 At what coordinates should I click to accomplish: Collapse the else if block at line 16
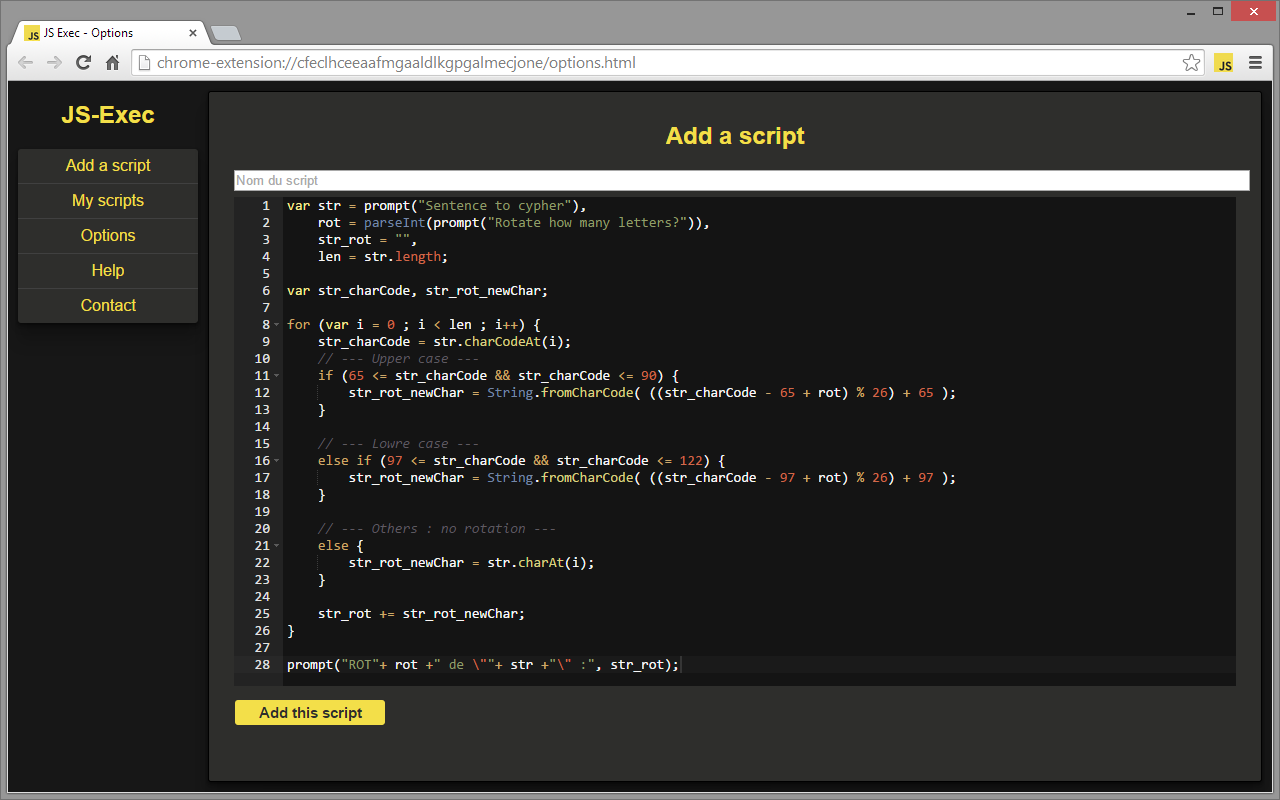click(276, 461)
